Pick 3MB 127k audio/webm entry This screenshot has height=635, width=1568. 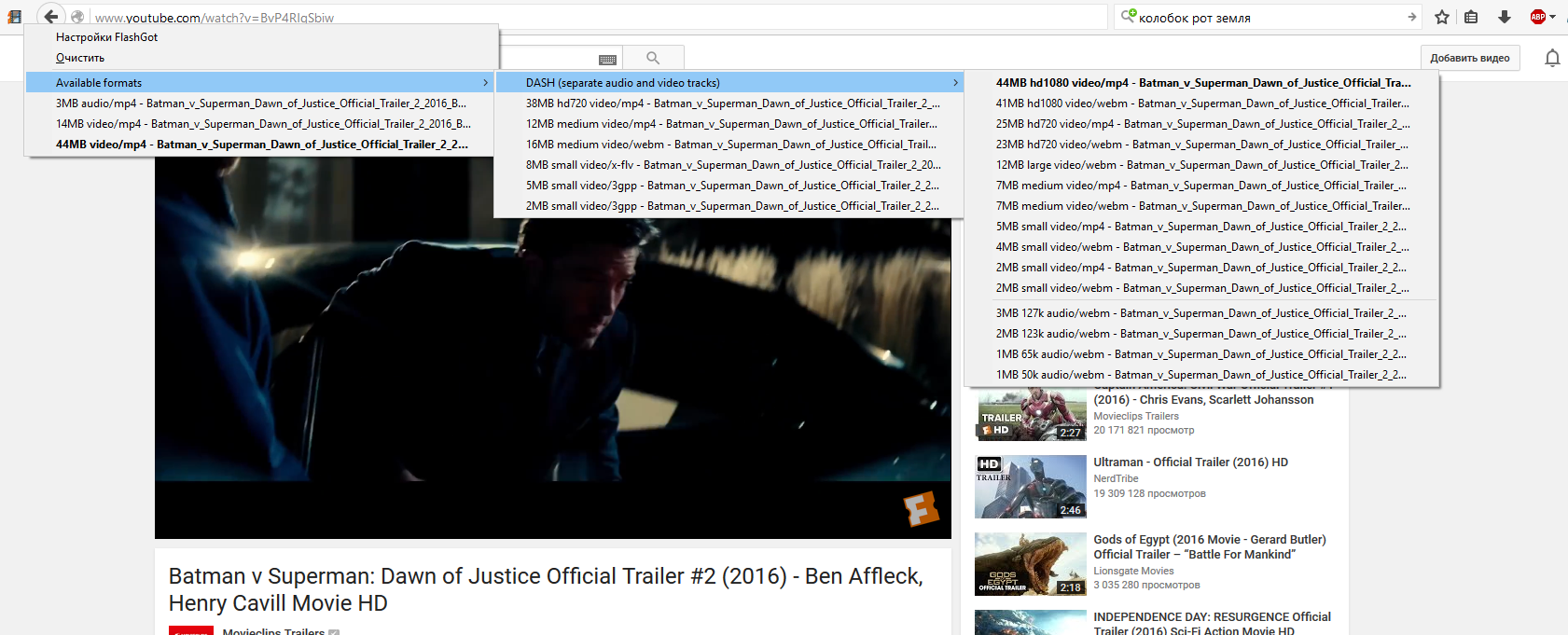(1202, 313)
